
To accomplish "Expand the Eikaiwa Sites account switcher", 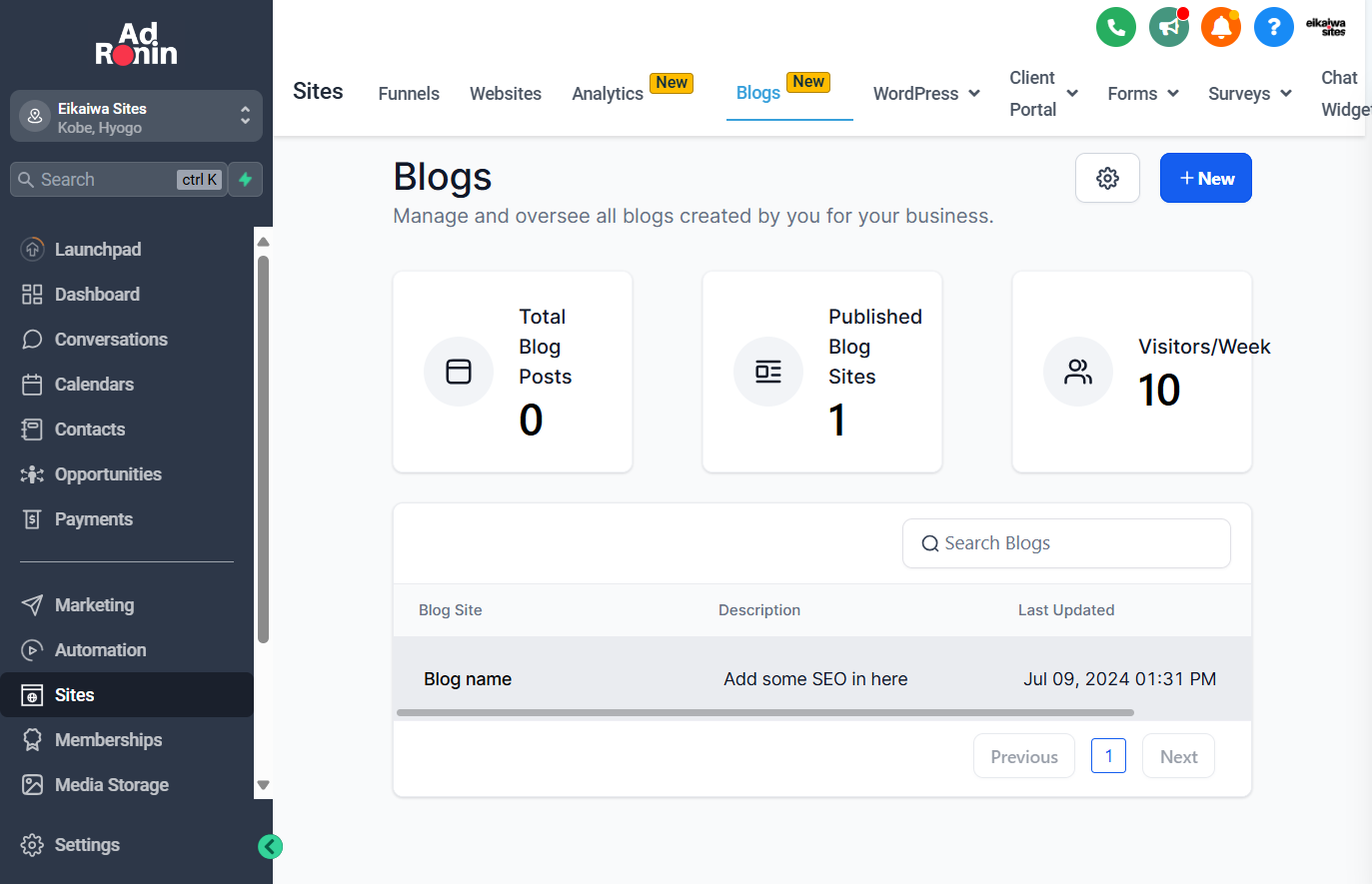I will 136,117.
